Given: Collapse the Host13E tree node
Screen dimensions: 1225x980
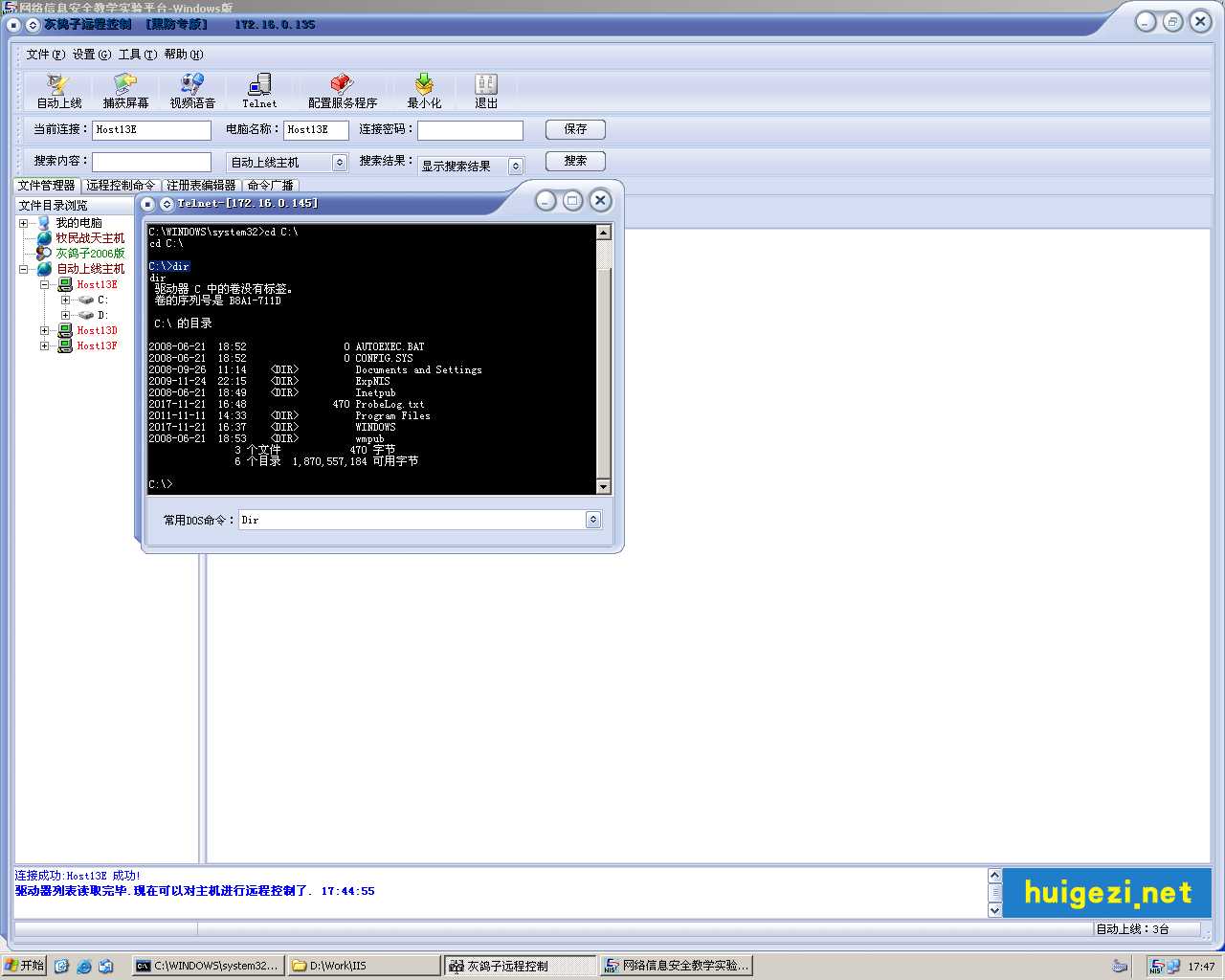Looking at the screenshot, I should (x=44, y=284).
